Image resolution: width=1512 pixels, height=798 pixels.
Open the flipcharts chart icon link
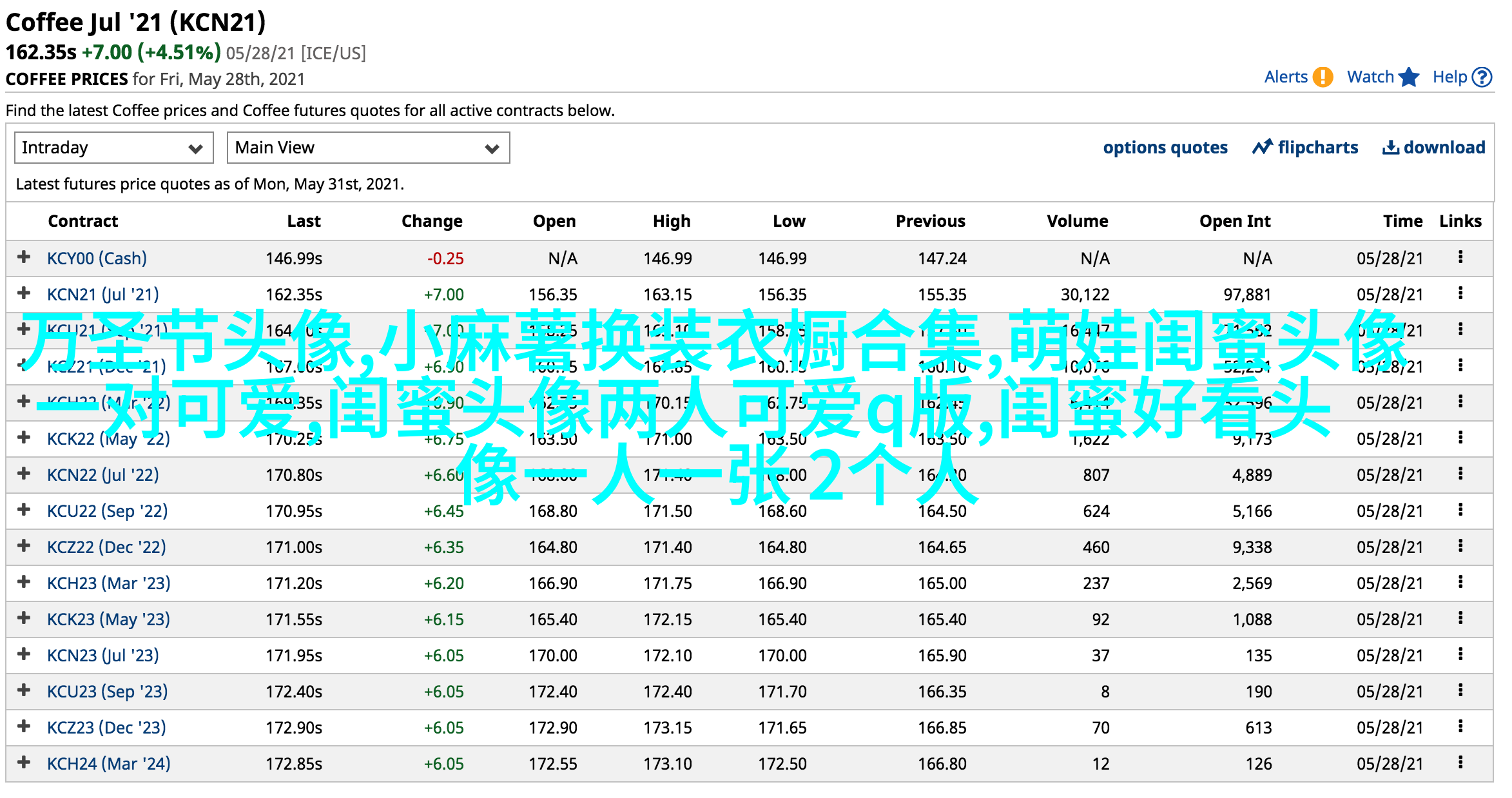pyautogui.click(x=1262, y=147)
